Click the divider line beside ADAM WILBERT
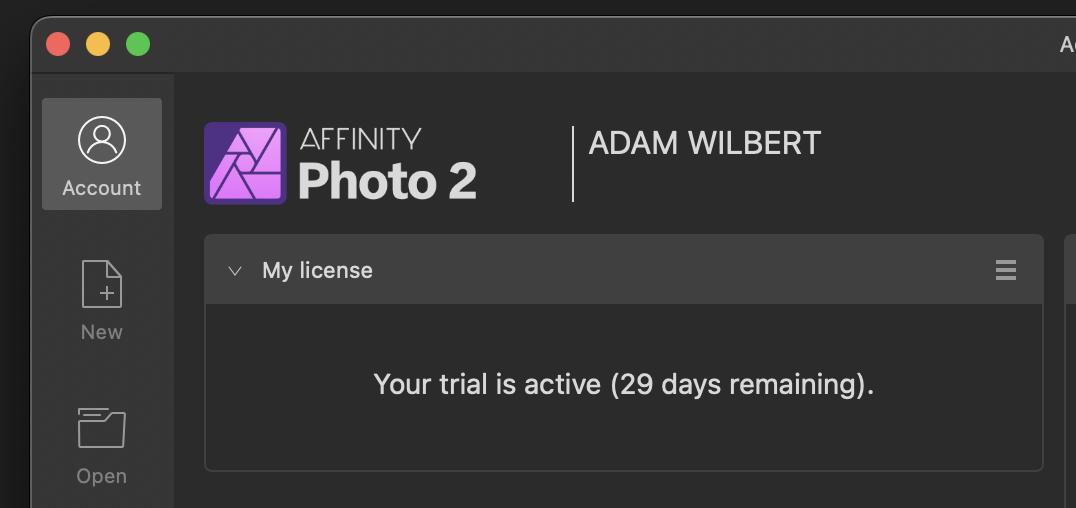 (x=573, y=164)
